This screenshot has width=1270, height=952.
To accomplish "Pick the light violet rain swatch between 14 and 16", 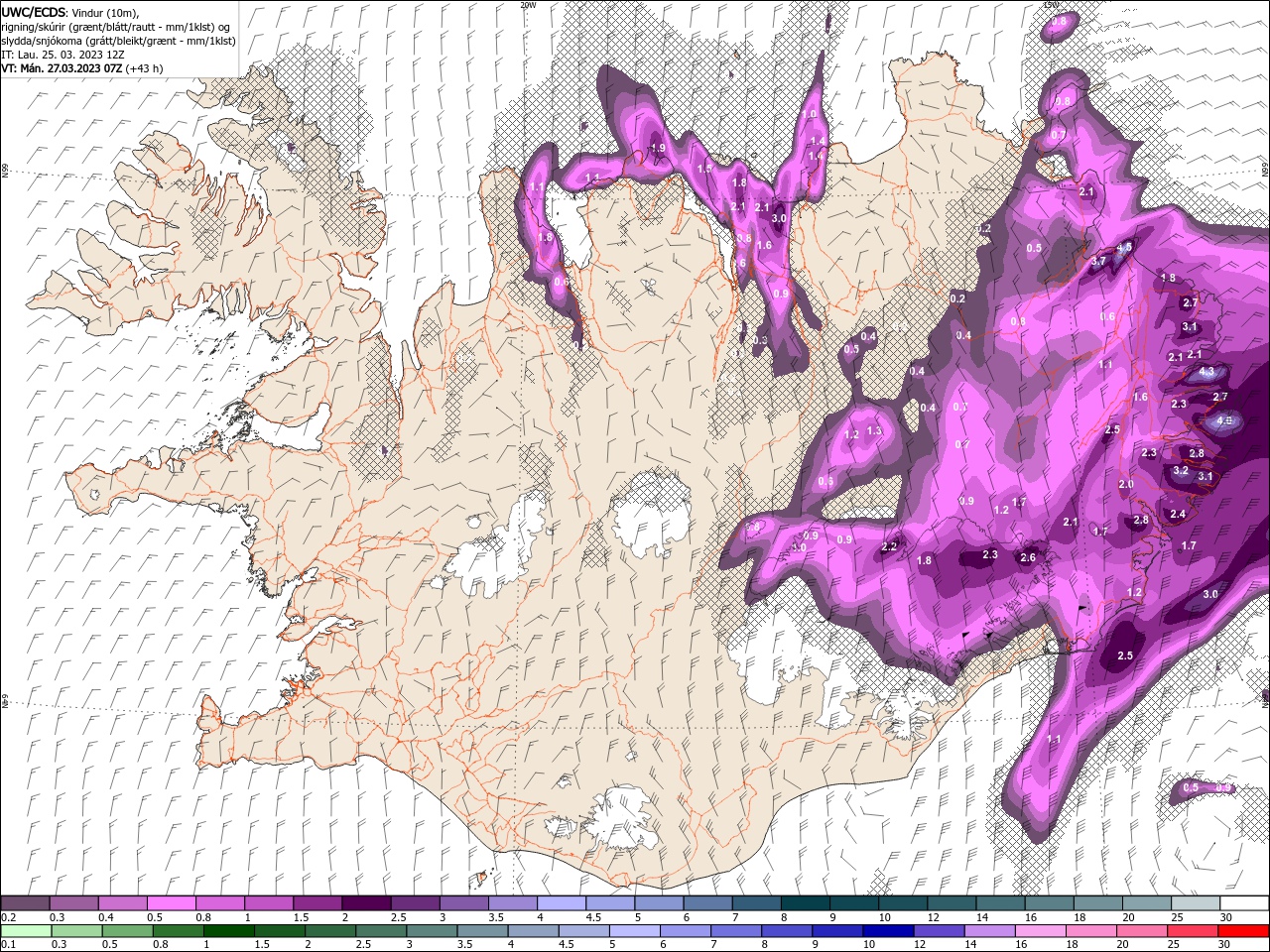I will click(x=990, y=931).
